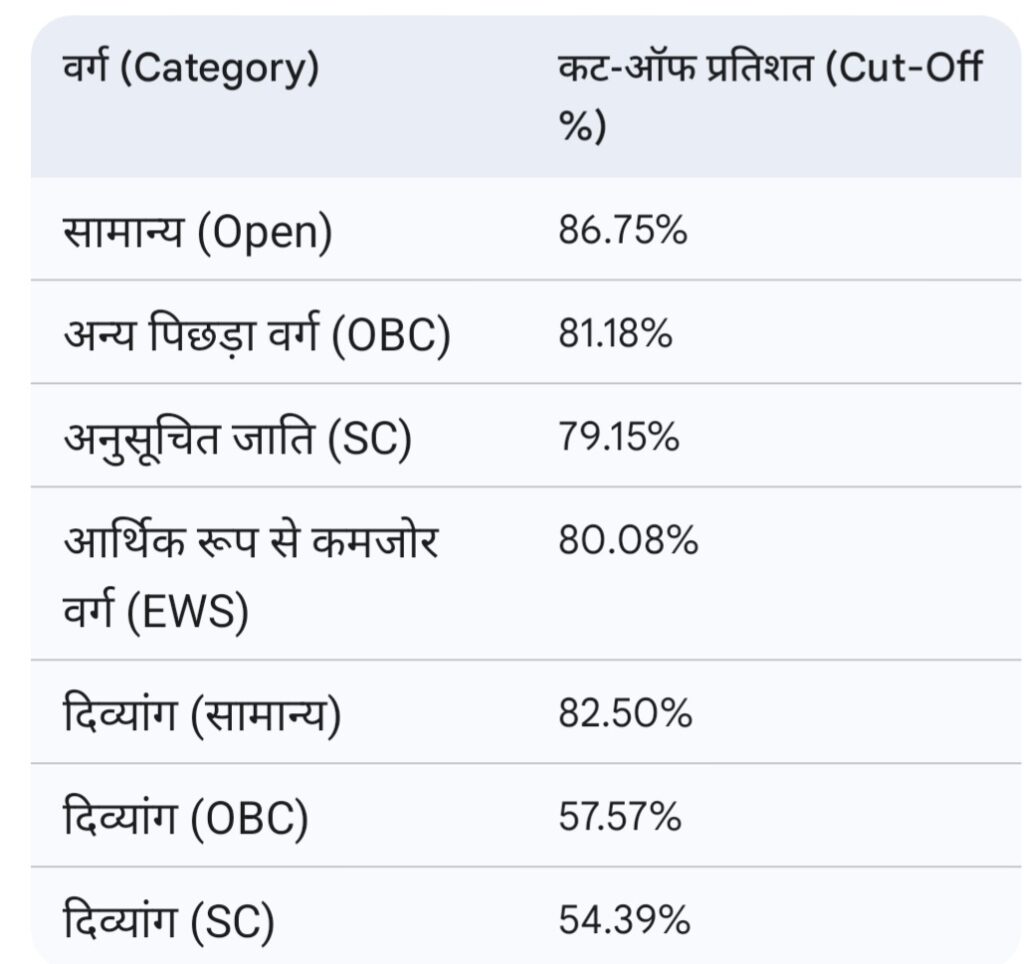Viewport: 1024px width, 964px height.
Task: Click the अन्य पिछड़ा वर्ग text
Action: tap(191, 336)
